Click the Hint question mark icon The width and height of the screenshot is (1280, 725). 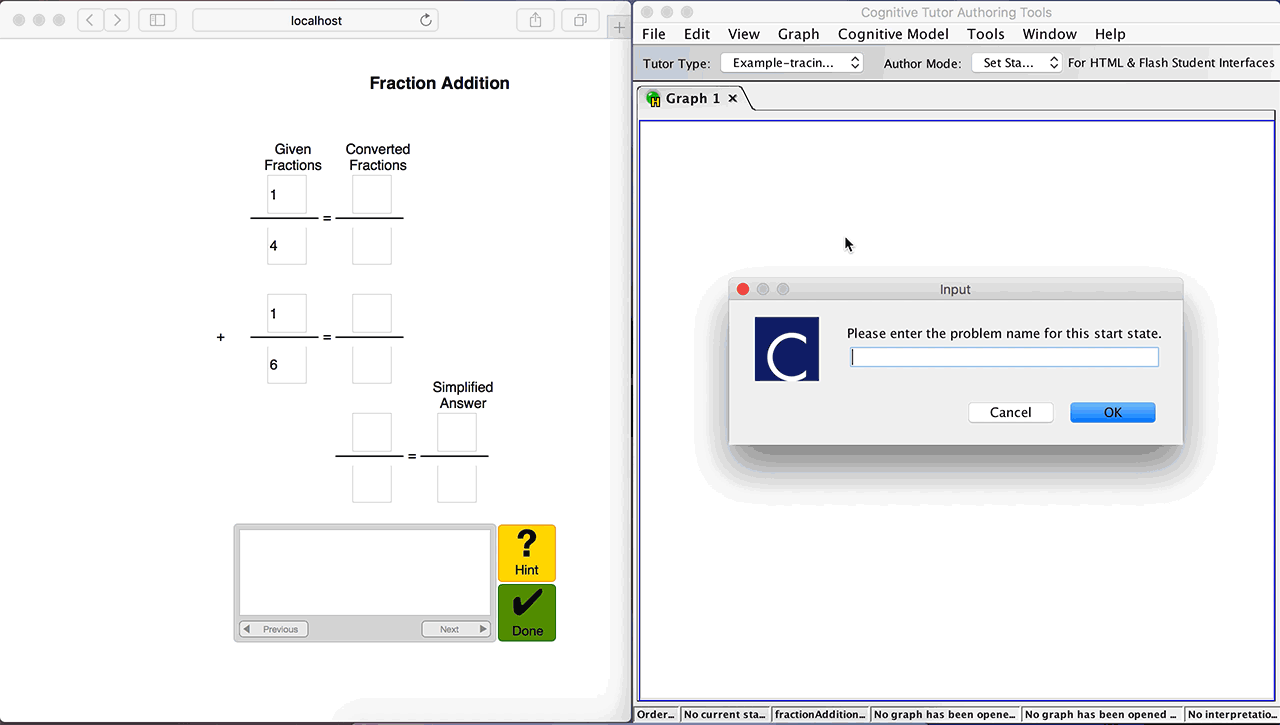526,545
